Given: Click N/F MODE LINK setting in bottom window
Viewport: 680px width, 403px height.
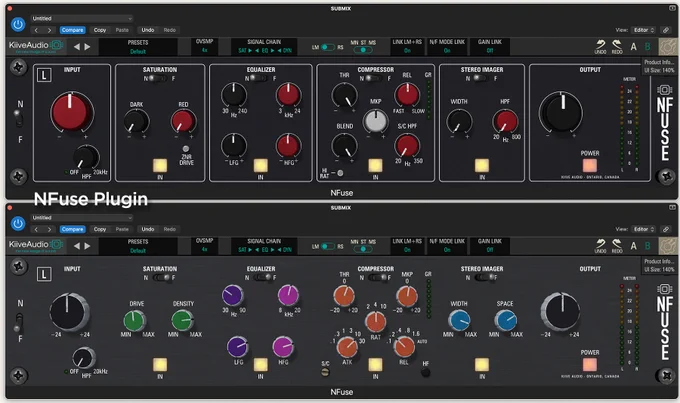Looking at the screenshot, I should pos(447,246).
